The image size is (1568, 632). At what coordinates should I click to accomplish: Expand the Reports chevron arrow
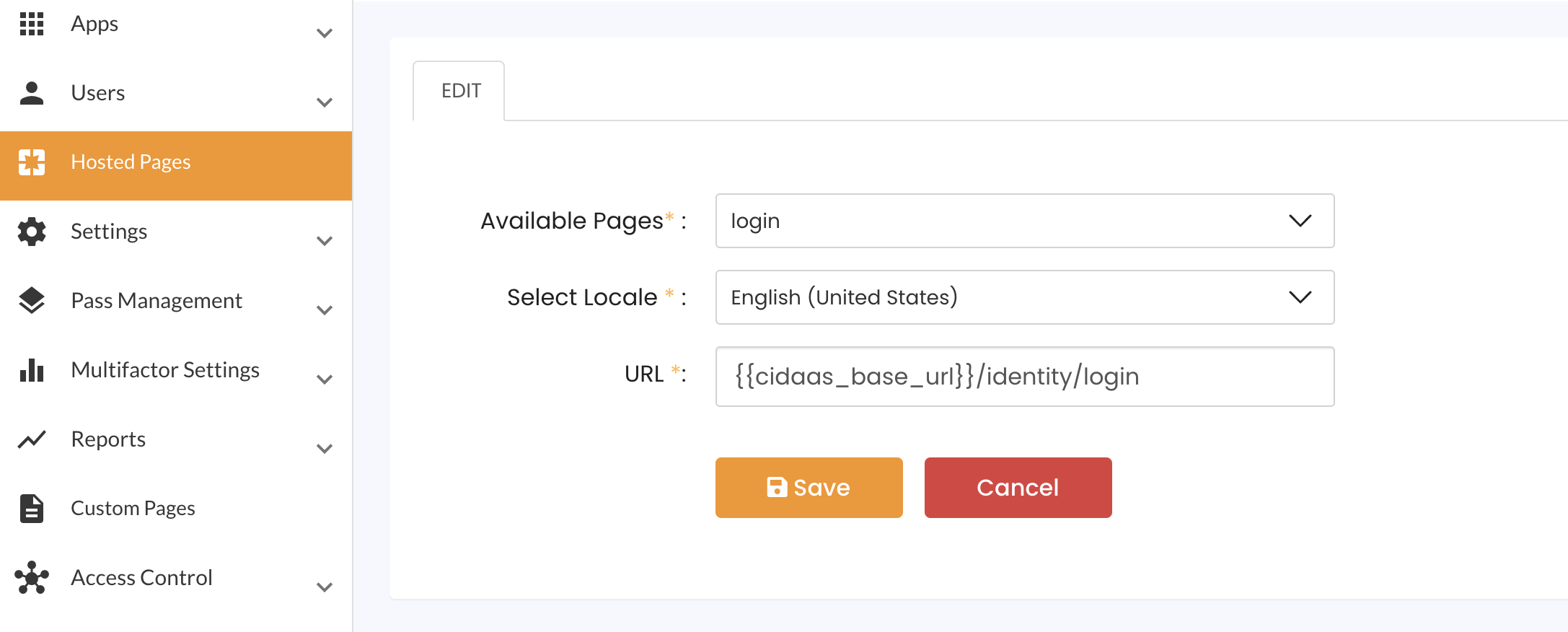pyautogui.click(x=325, y=449)
